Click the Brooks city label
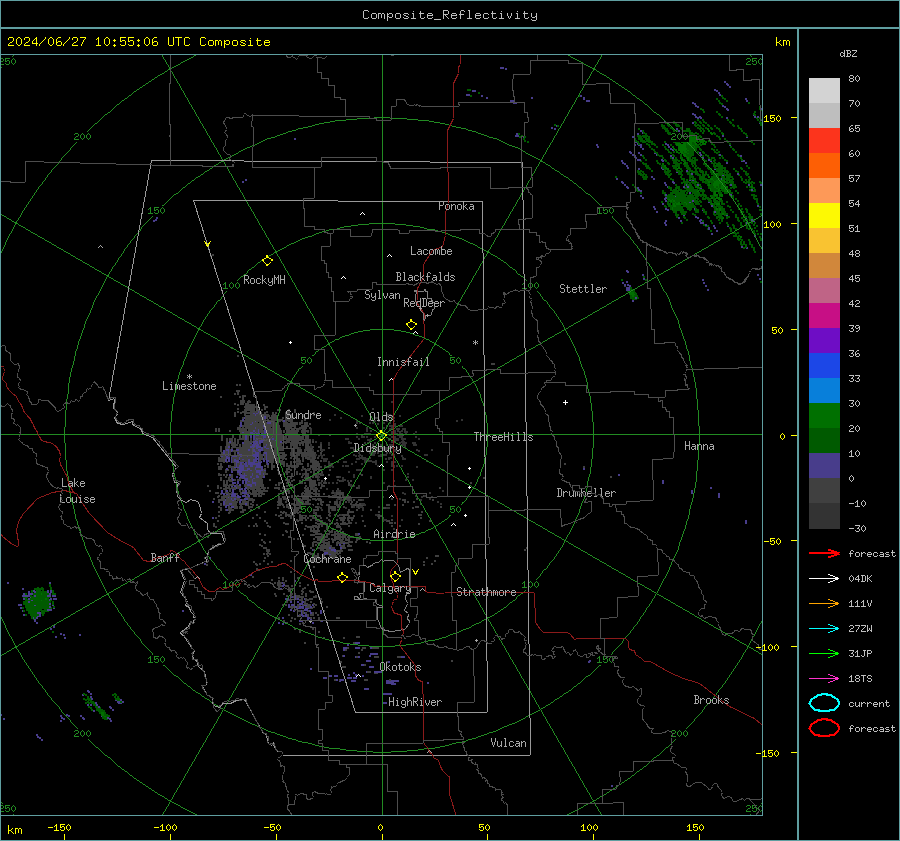This screenshot has height=841, width=900. [711, 700]
